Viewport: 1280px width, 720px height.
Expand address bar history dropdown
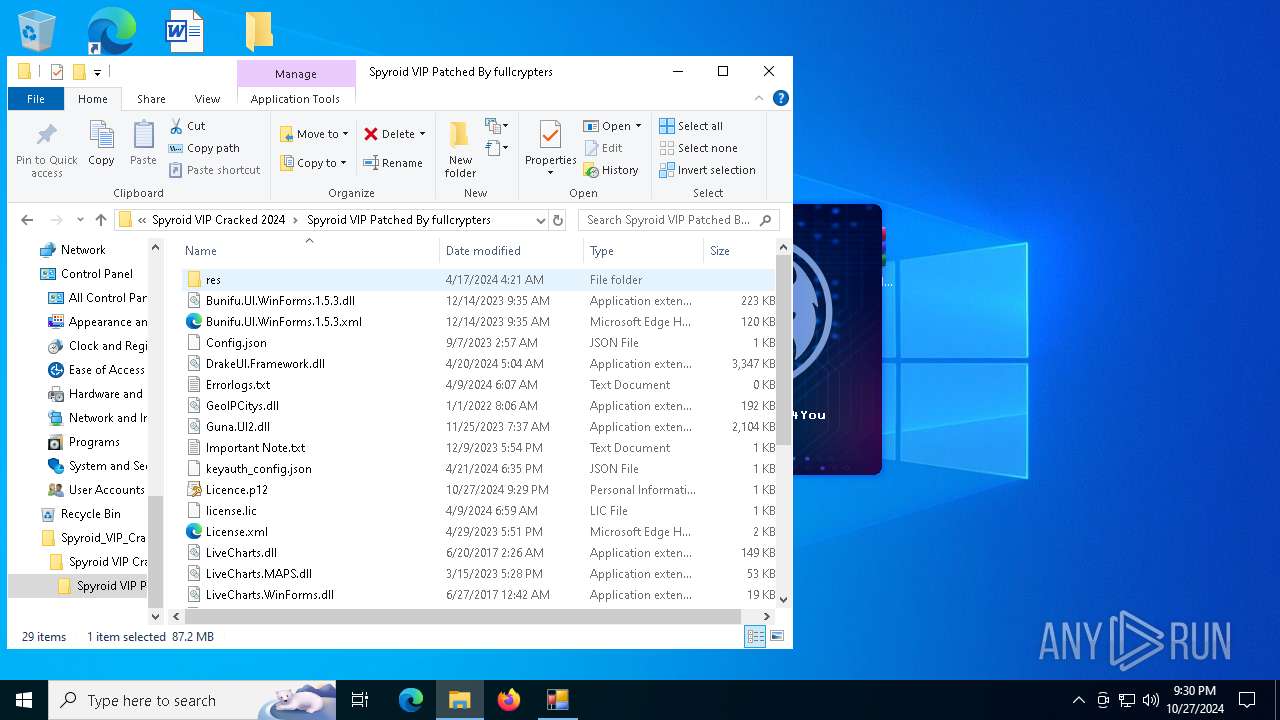point(540,220)
